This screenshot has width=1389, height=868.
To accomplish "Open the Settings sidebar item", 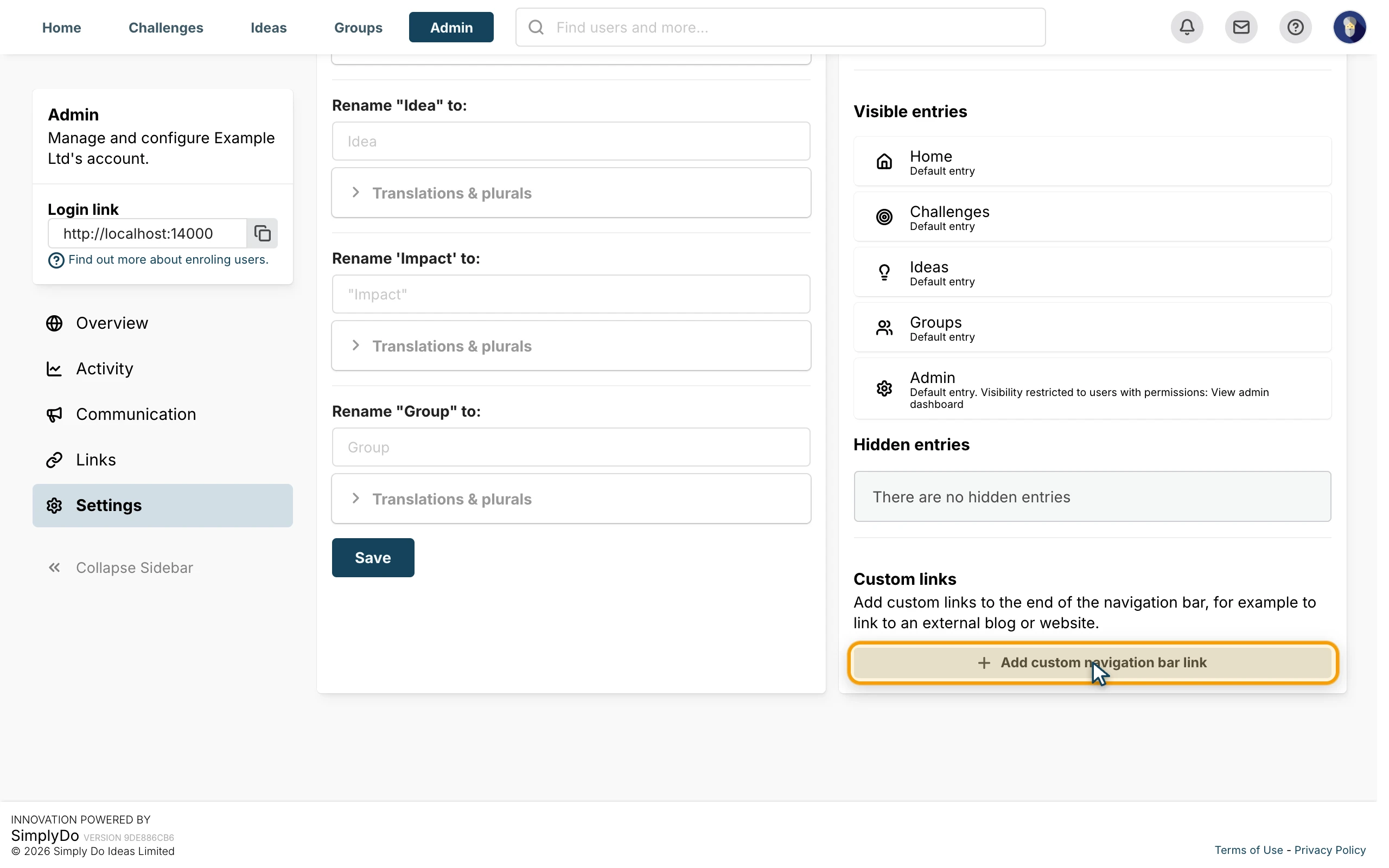I will (162, 505).
